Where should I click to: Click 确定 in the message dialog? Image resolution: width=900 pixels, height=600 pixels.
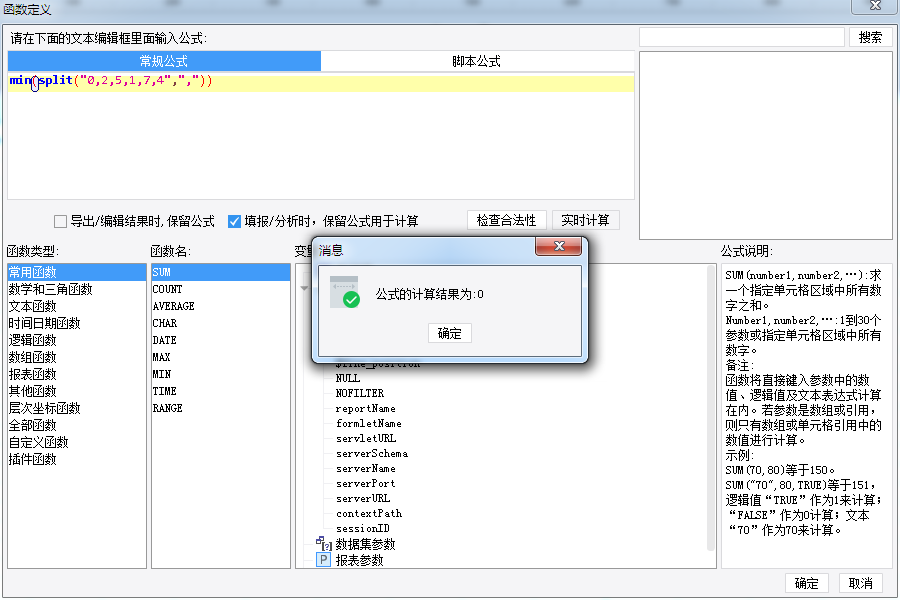pos(449,333)
